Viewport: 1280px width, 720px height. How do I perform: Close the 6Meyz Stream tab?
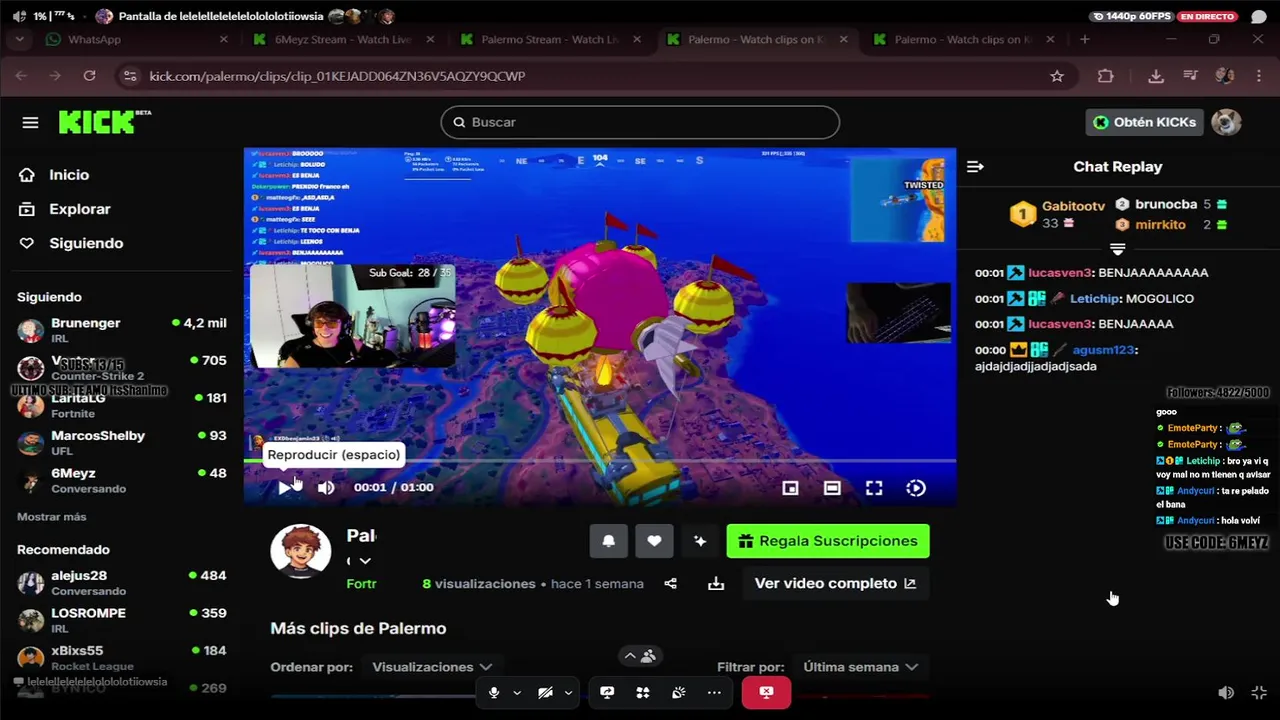431,39
